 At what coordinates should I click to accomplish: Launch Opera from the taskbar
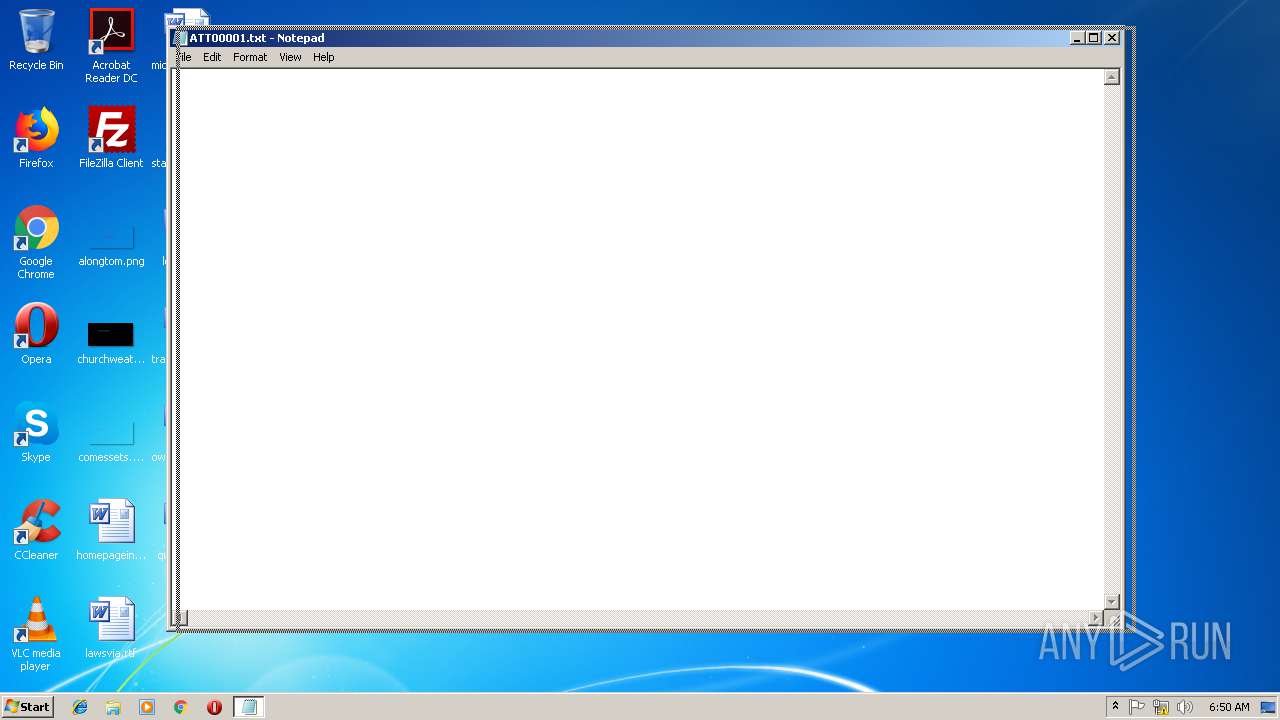(214, 707)
